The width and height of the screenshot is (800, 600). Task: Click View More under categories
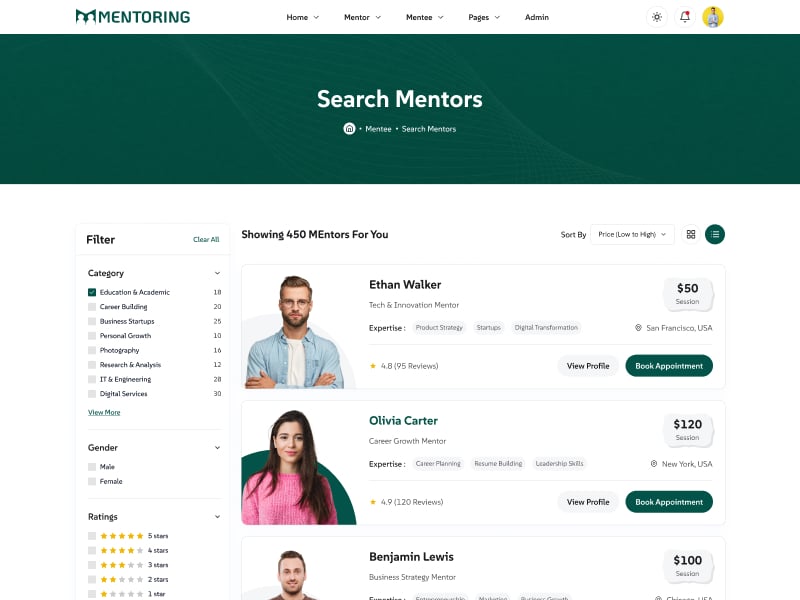[x=104, y=412]
